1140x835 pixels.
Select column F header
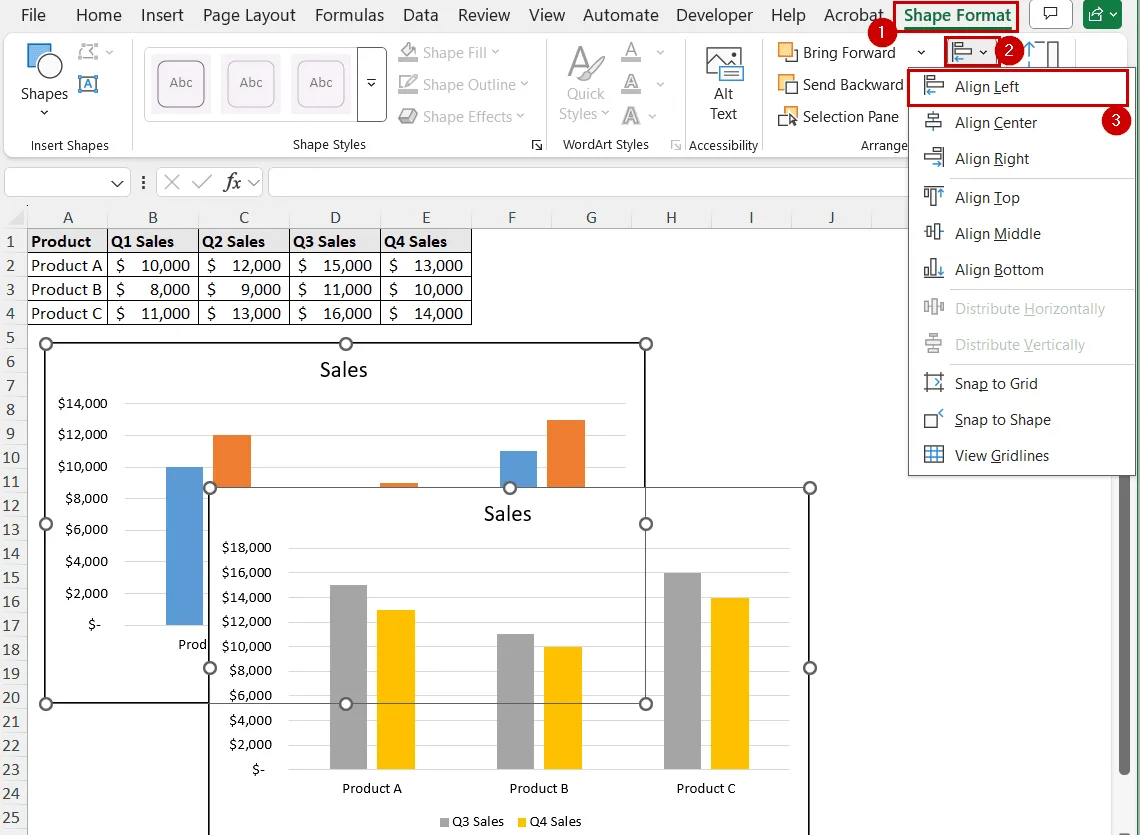tap(512, 217)
